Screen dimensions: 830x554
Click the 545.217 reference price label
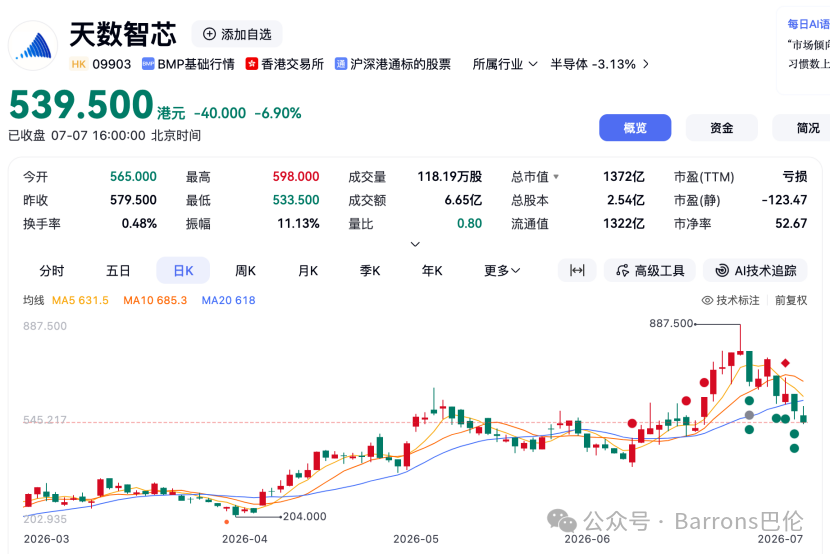coord(45,420)
